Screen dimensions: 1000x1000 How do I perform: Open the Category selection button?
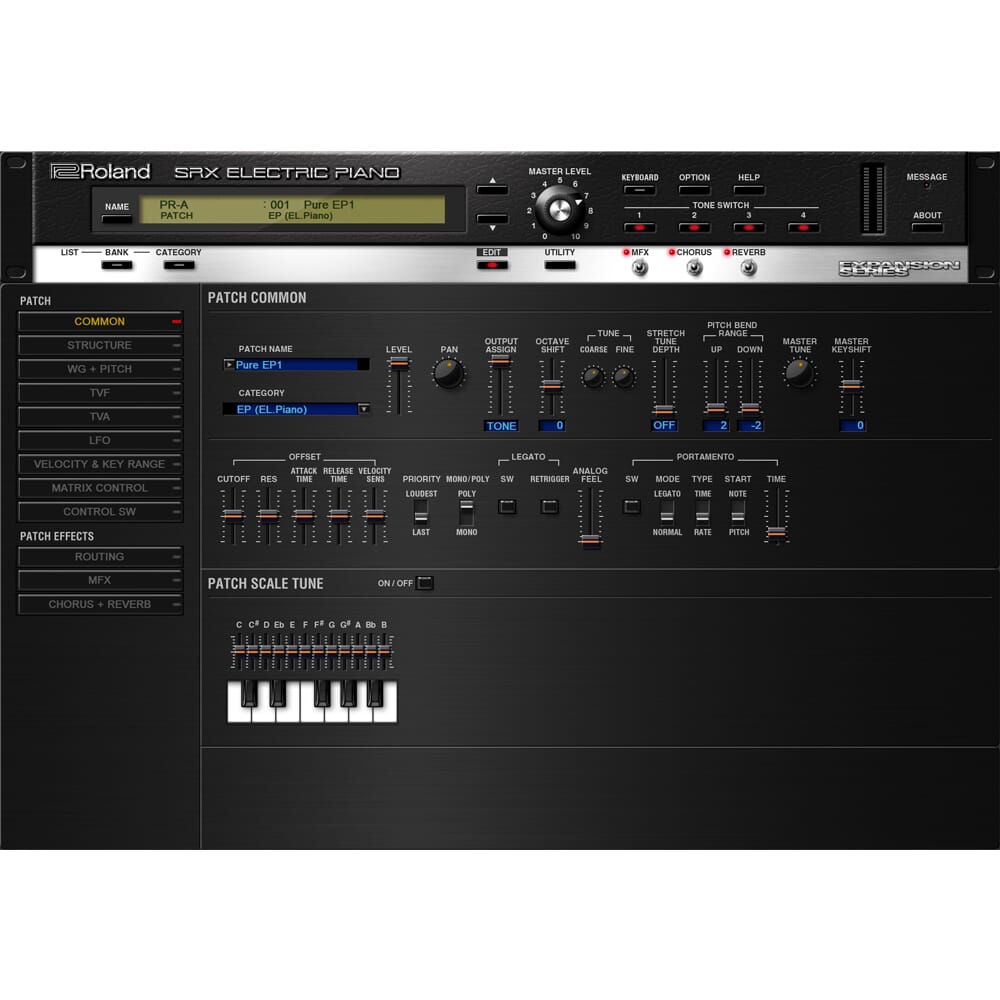(179, 265)
